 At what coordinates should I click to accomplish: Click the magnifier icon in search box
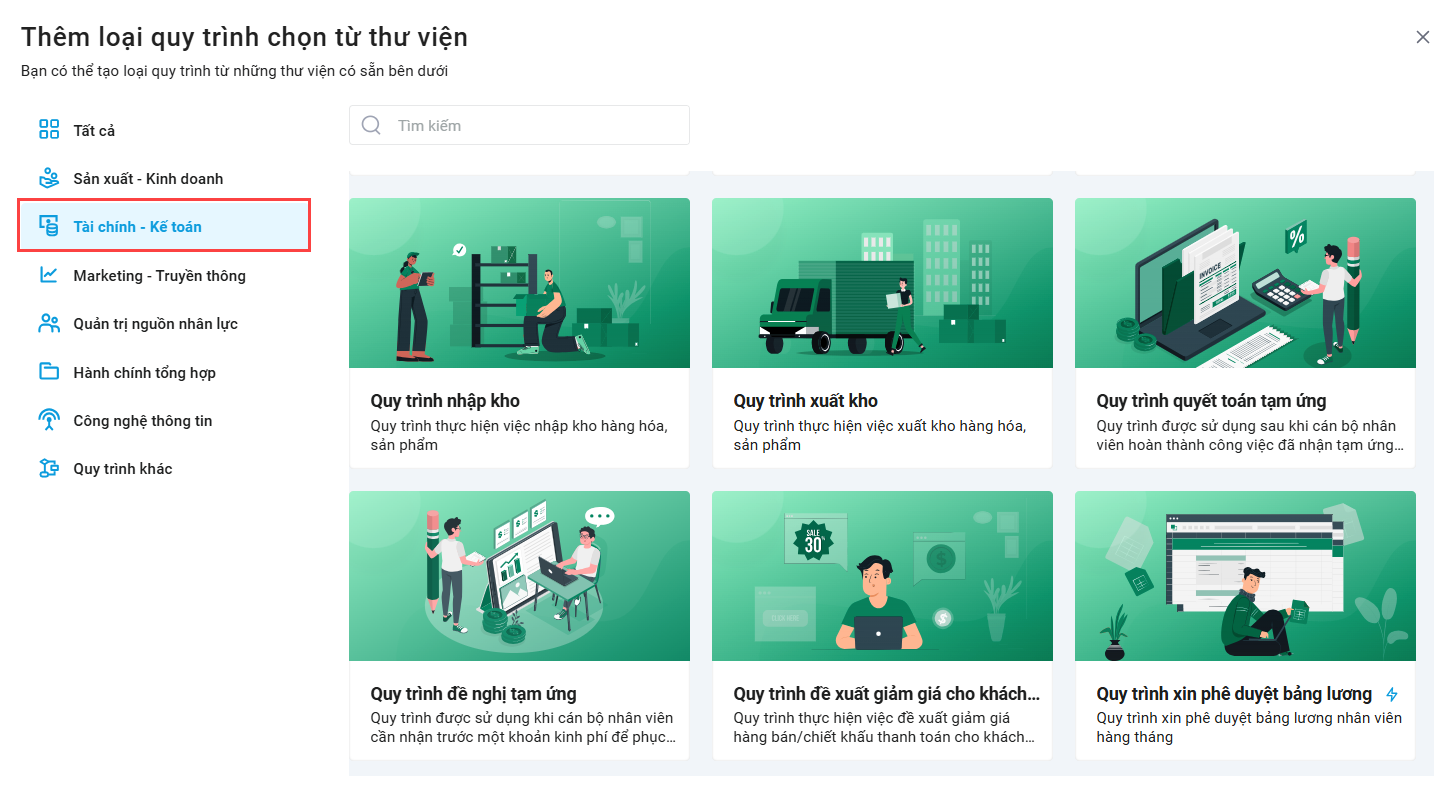tap(371, 125)
